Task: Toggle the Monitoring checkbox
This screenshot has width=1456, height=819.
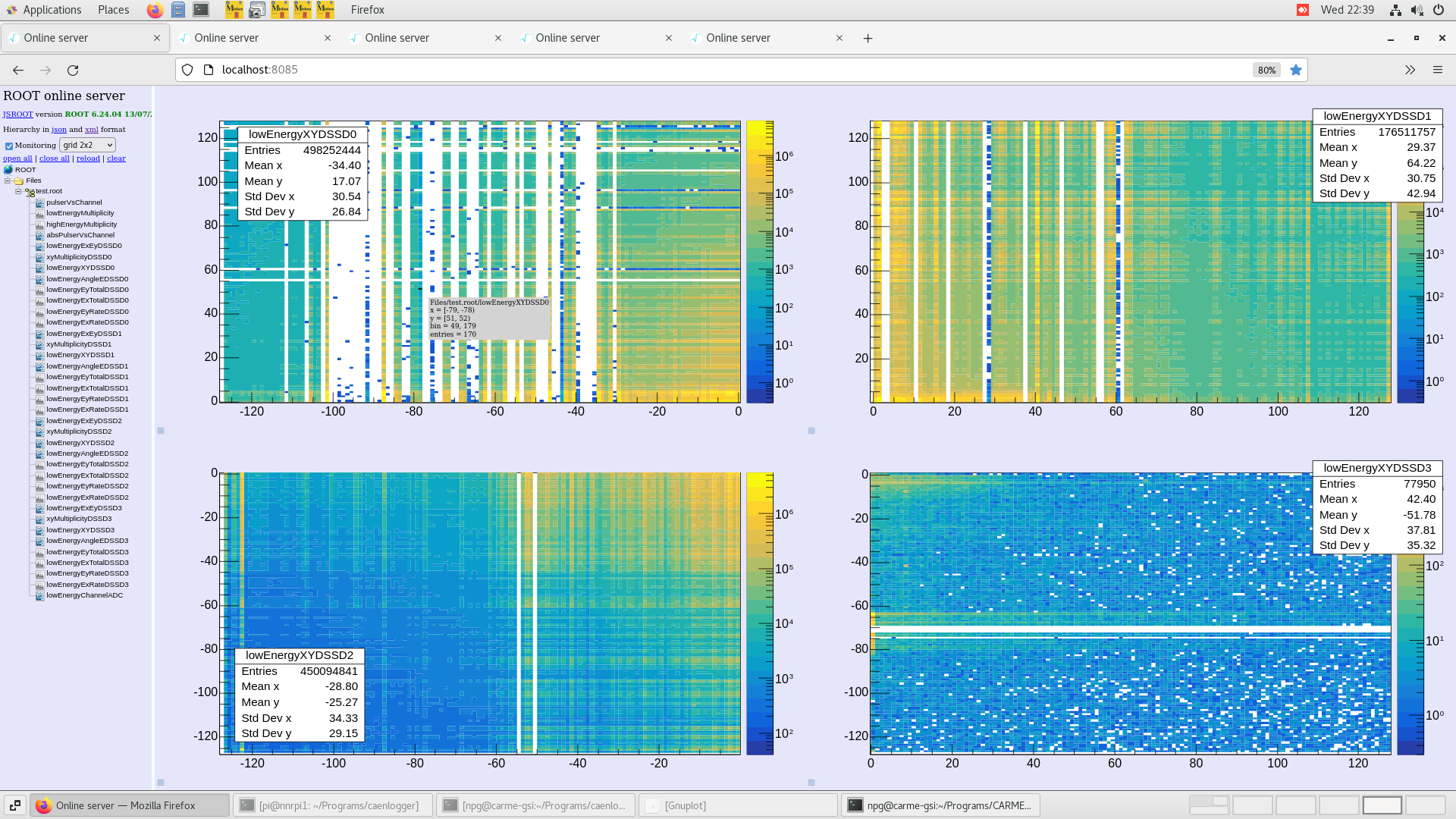Action: pos(9,146)
